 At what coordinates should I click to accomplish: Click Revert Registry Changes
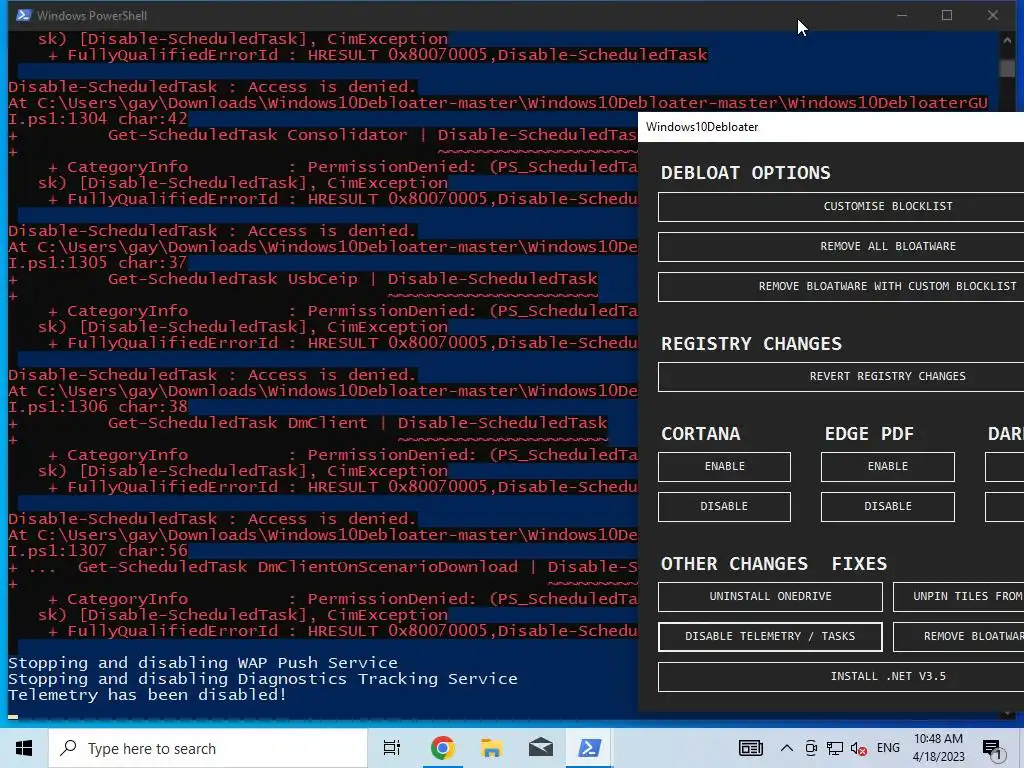pyautogui.click(x=841, y=376)
